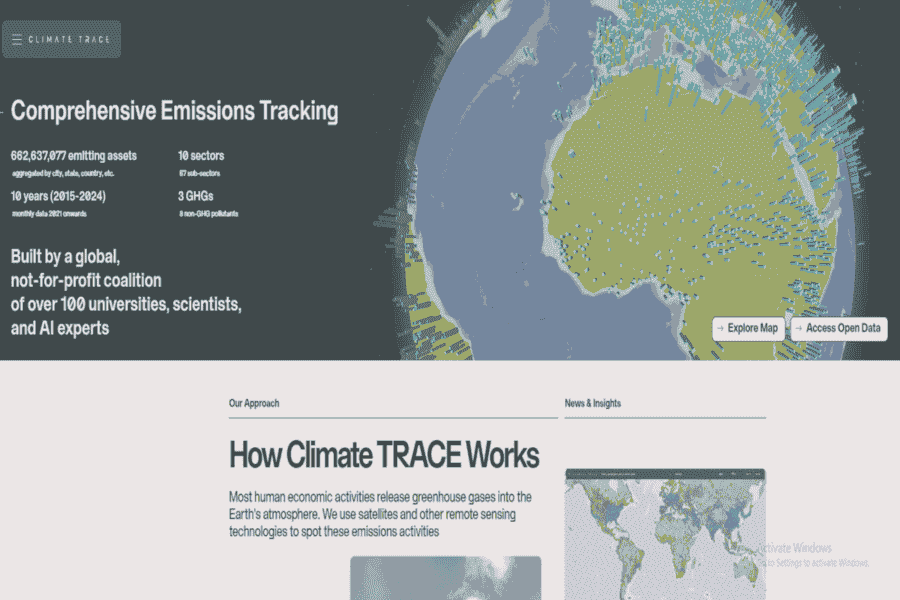
Task: Click the Comprehensive Emissions Tracking headline
Action: 174,111
